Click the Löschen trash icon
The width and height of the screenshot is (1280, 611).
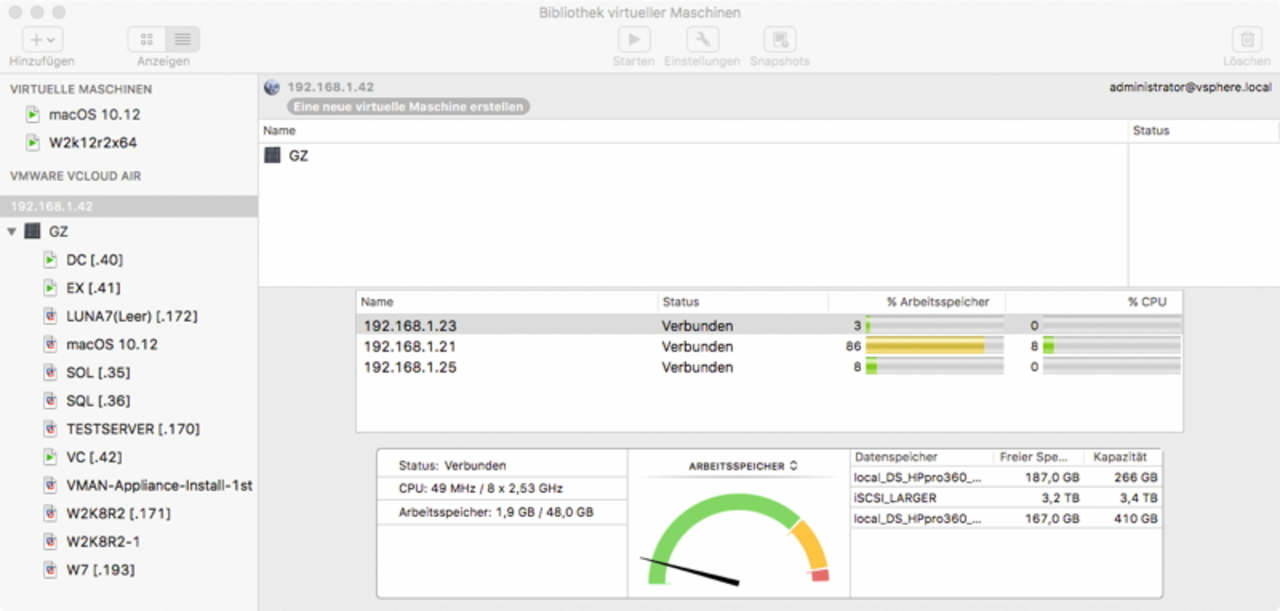pos(1247,40)
